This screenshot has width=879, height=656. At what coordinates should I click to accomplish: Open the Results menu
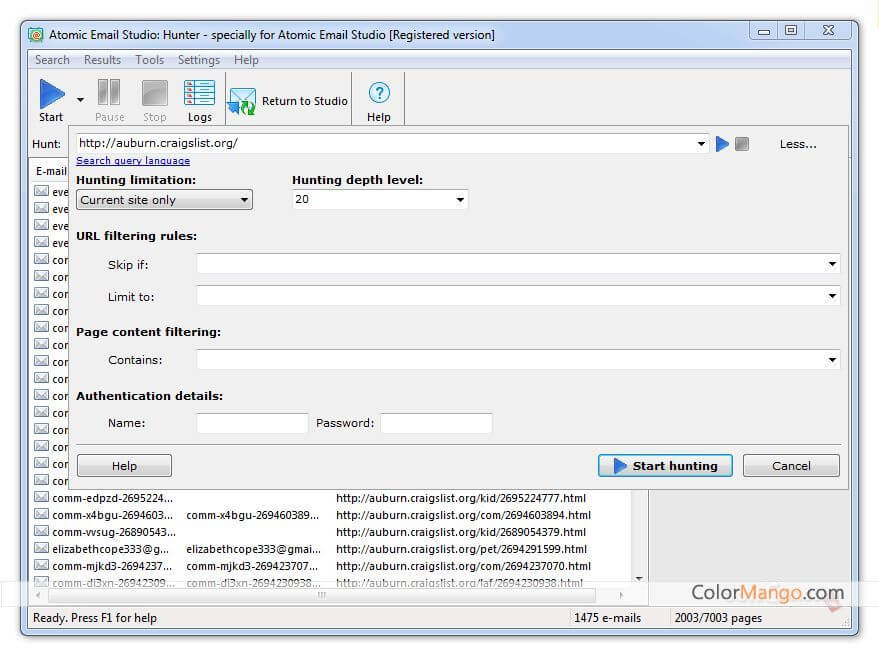pyautogui.click(x=102, y=60)
